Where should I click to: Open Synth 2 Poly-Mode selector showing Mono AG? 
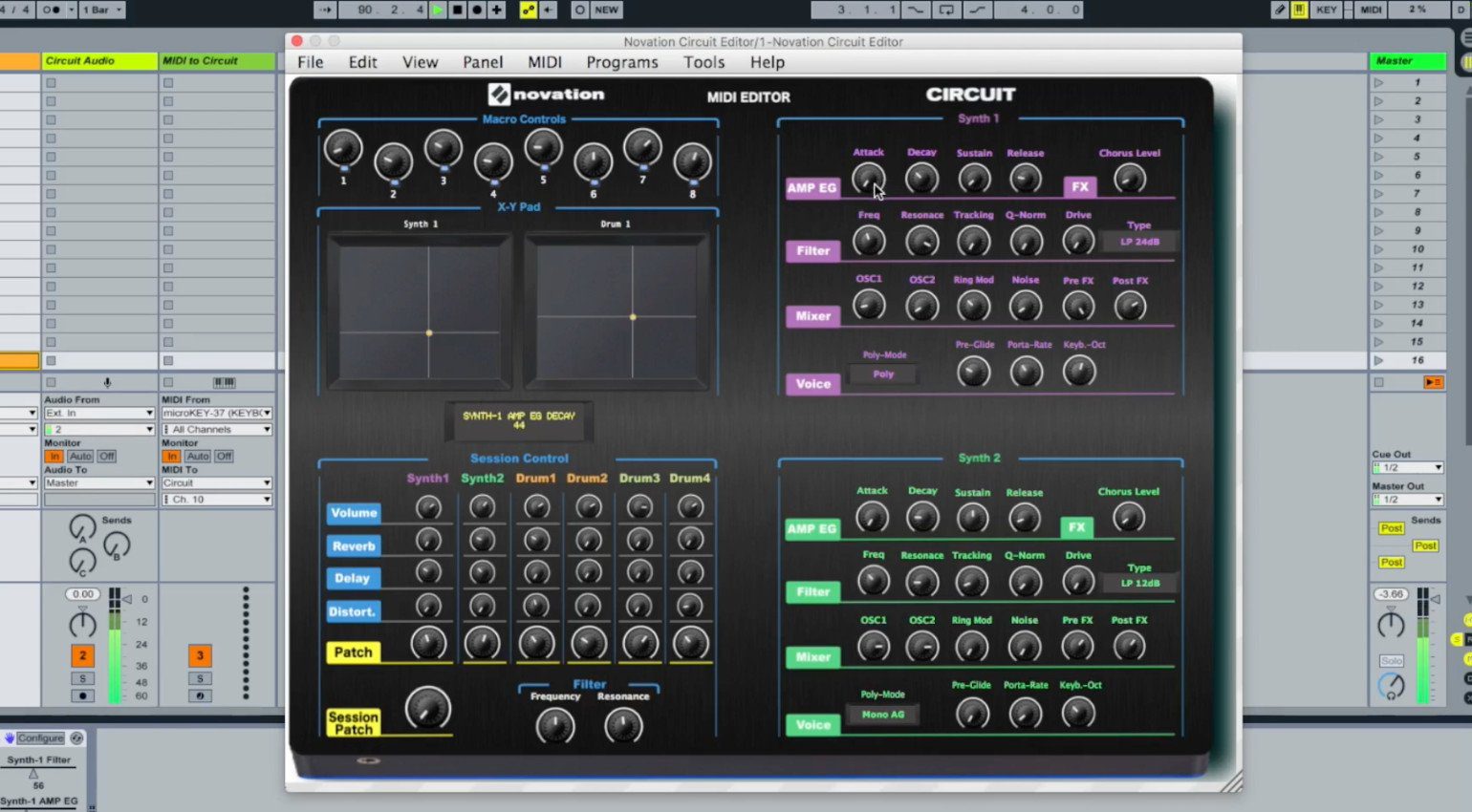(x=883, y=715)
